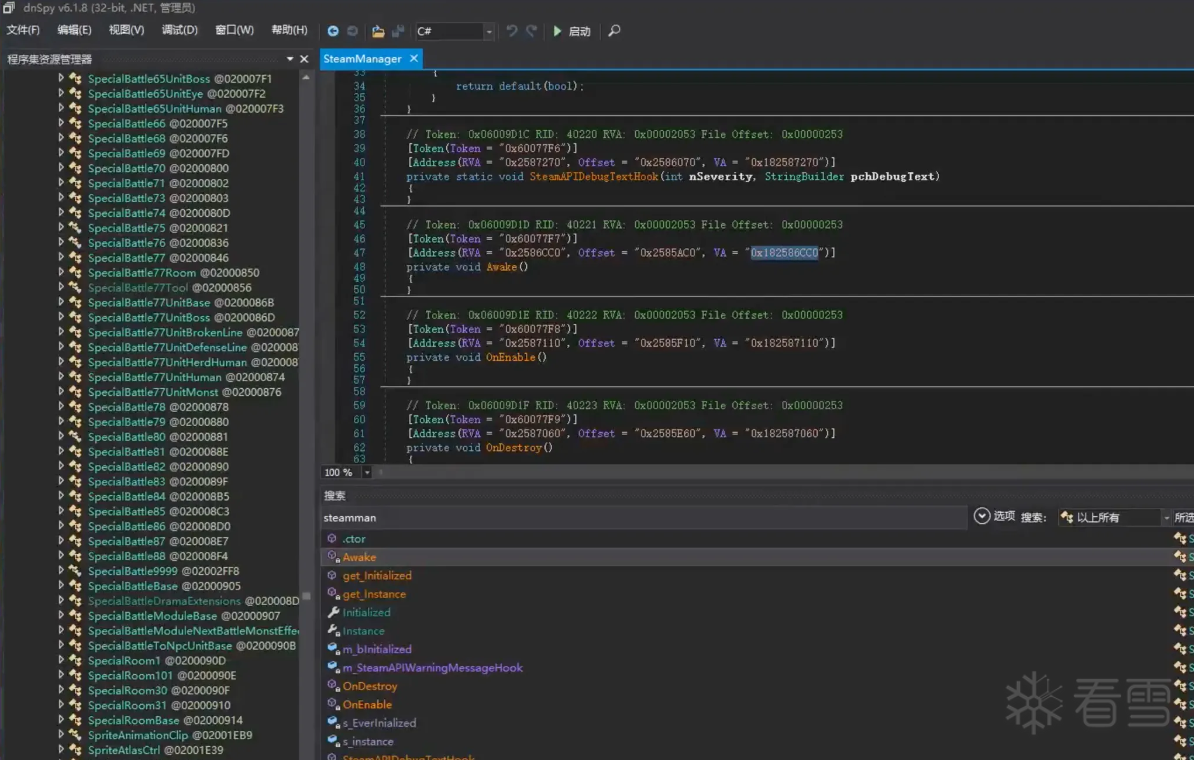The image size is (1194, 760).
Task: Open the 调试(D) debug menu
Action: (180, 30)
